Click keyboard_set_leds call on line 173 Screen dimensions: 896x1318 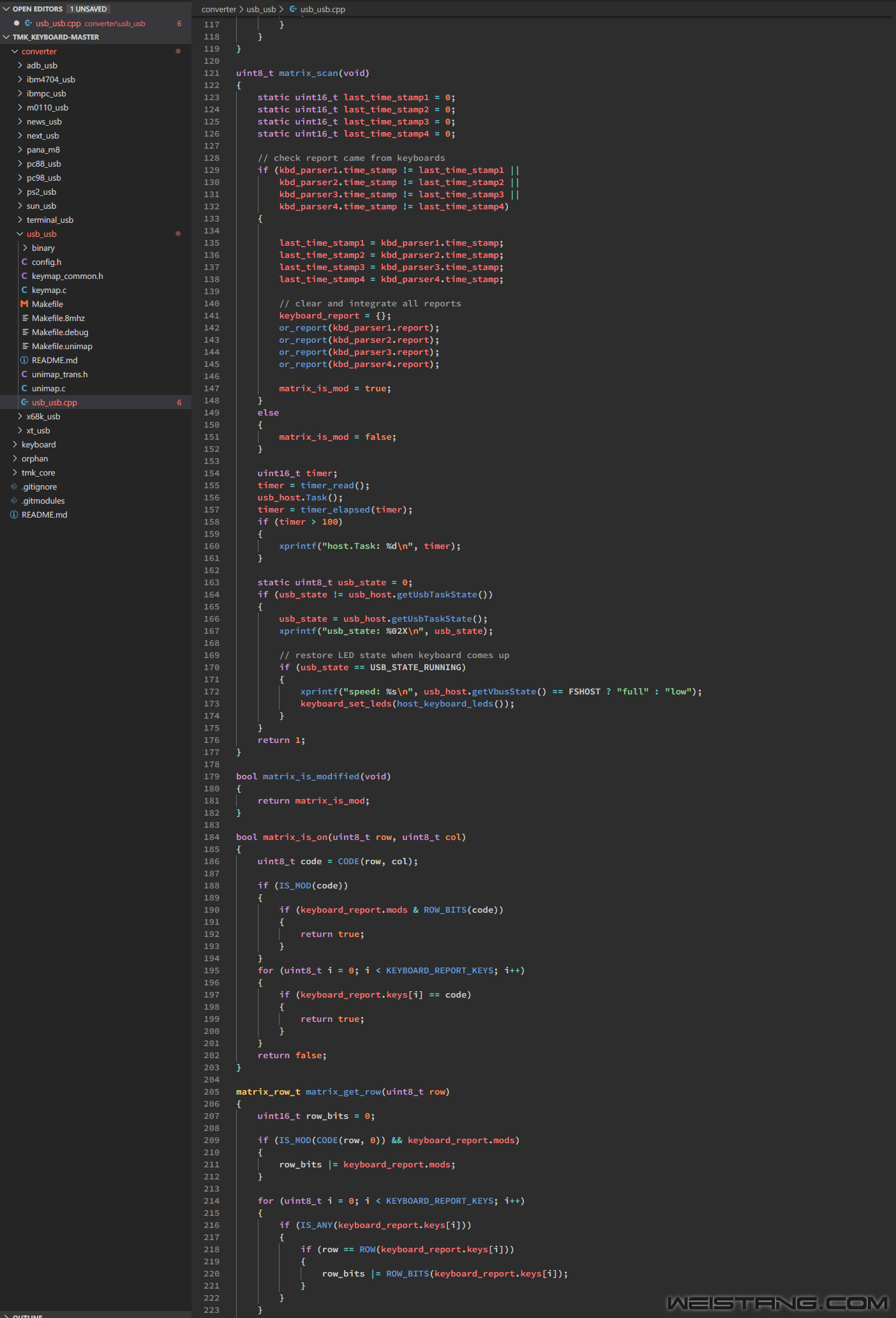pyautogui.click(x=346, y=703)
